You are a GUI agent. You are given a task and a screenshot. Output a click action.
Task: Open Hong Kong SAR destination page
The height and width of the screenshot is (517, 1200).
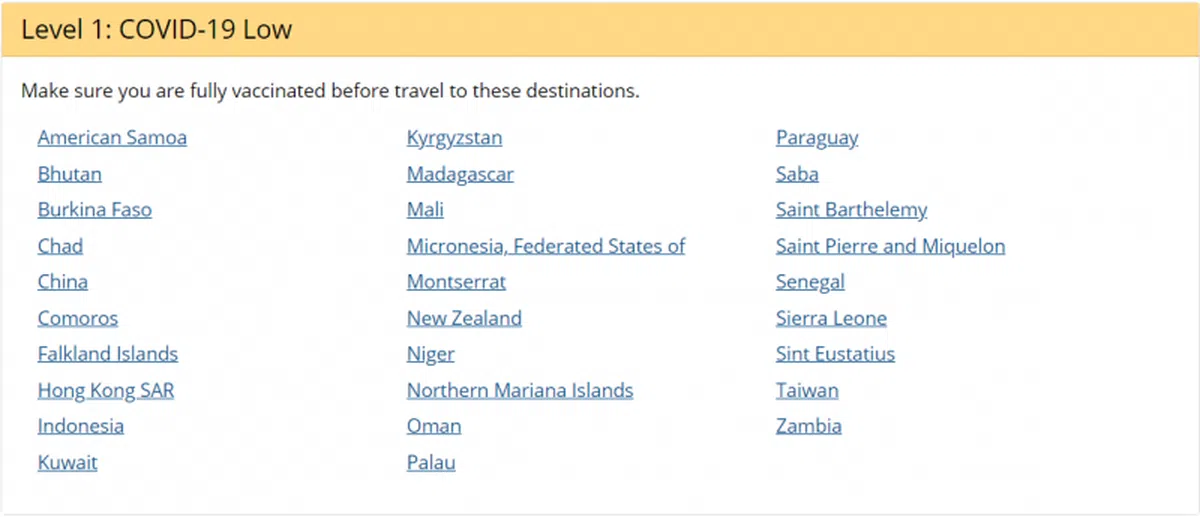(x=106, y=390)
